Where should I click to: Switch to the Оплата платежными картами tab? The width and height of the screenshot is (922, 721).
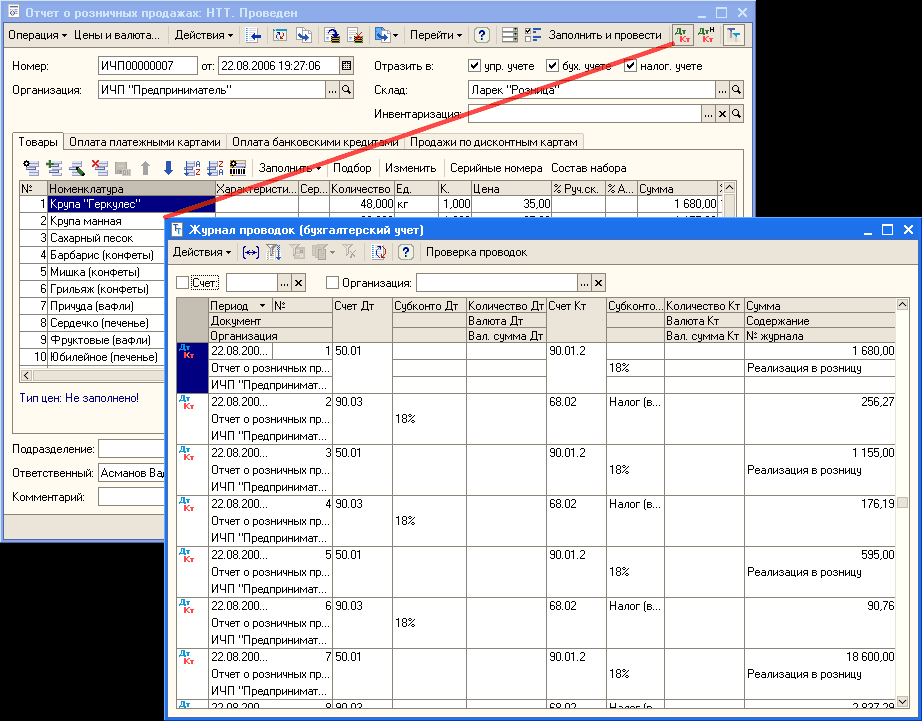(145, 142)
